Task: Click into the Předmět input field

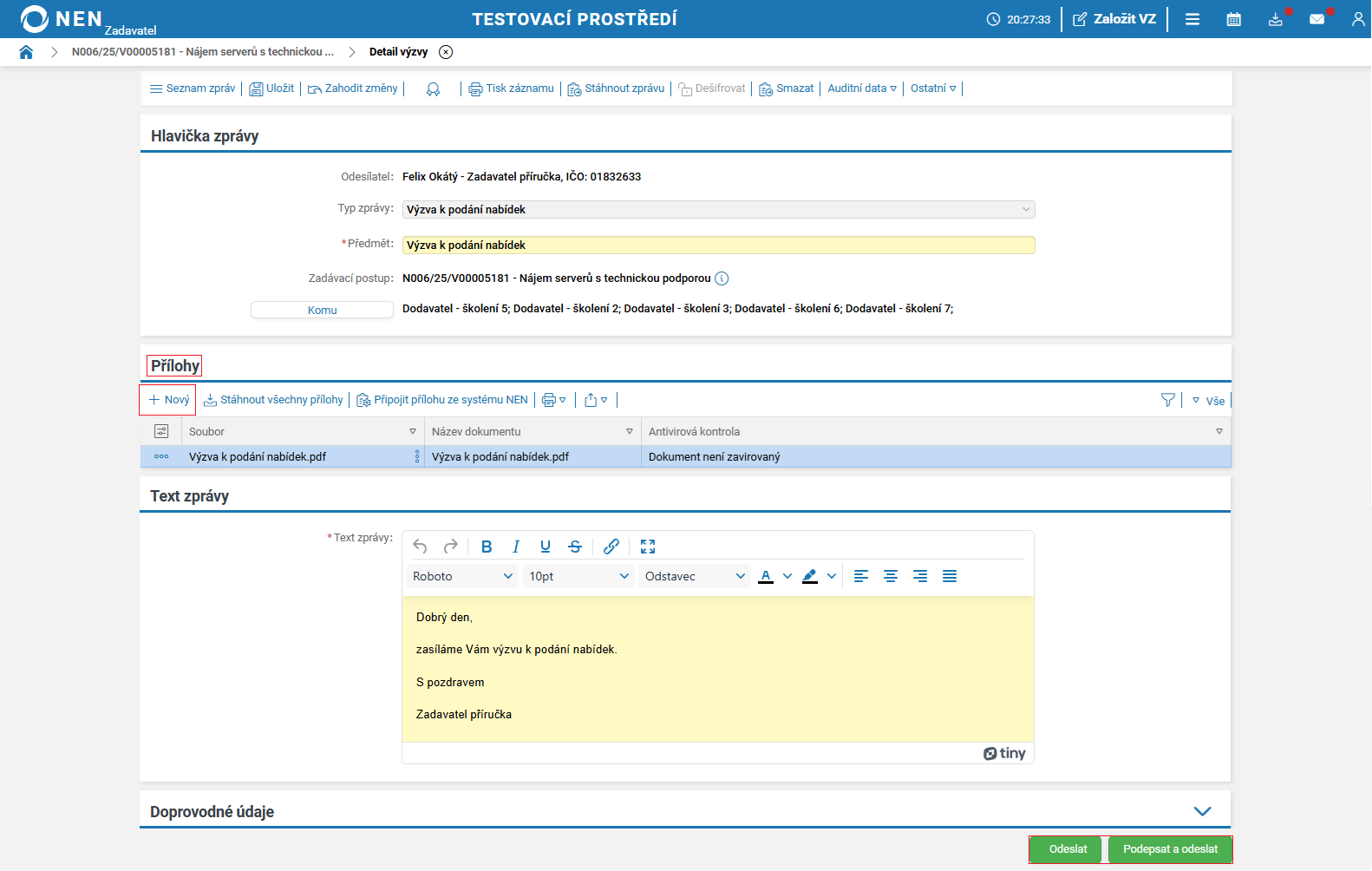Action: coord(718,246)
